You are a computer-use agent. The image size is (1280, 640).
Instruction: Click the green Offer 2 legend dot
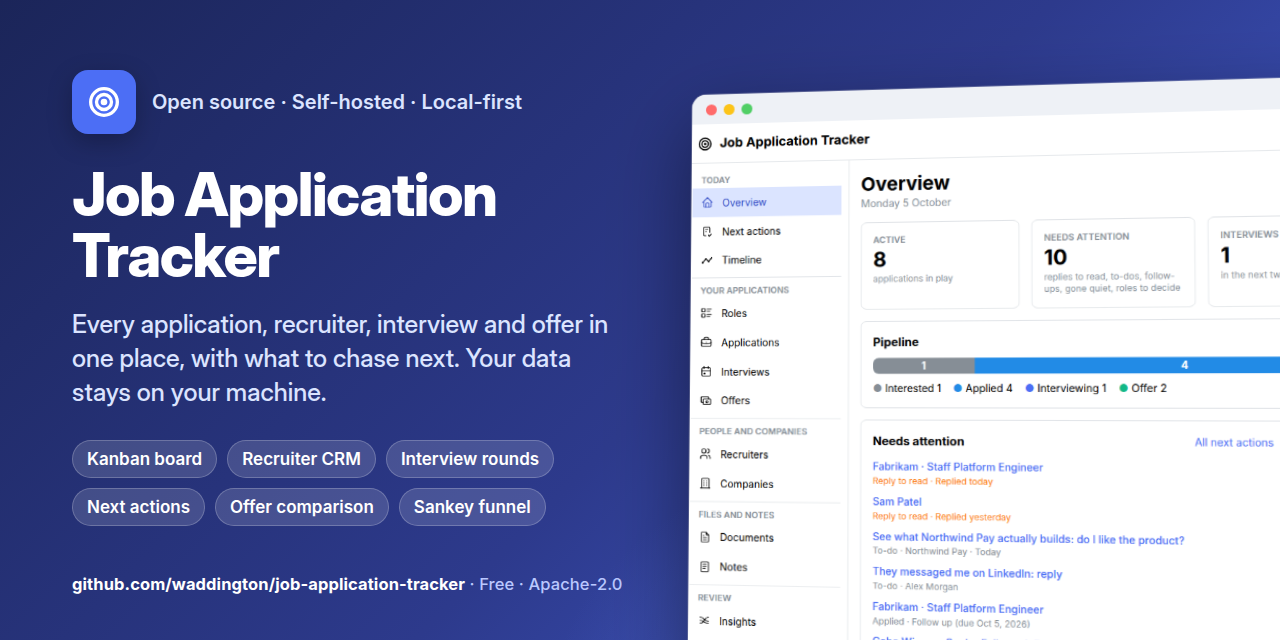coord(1123,388)
